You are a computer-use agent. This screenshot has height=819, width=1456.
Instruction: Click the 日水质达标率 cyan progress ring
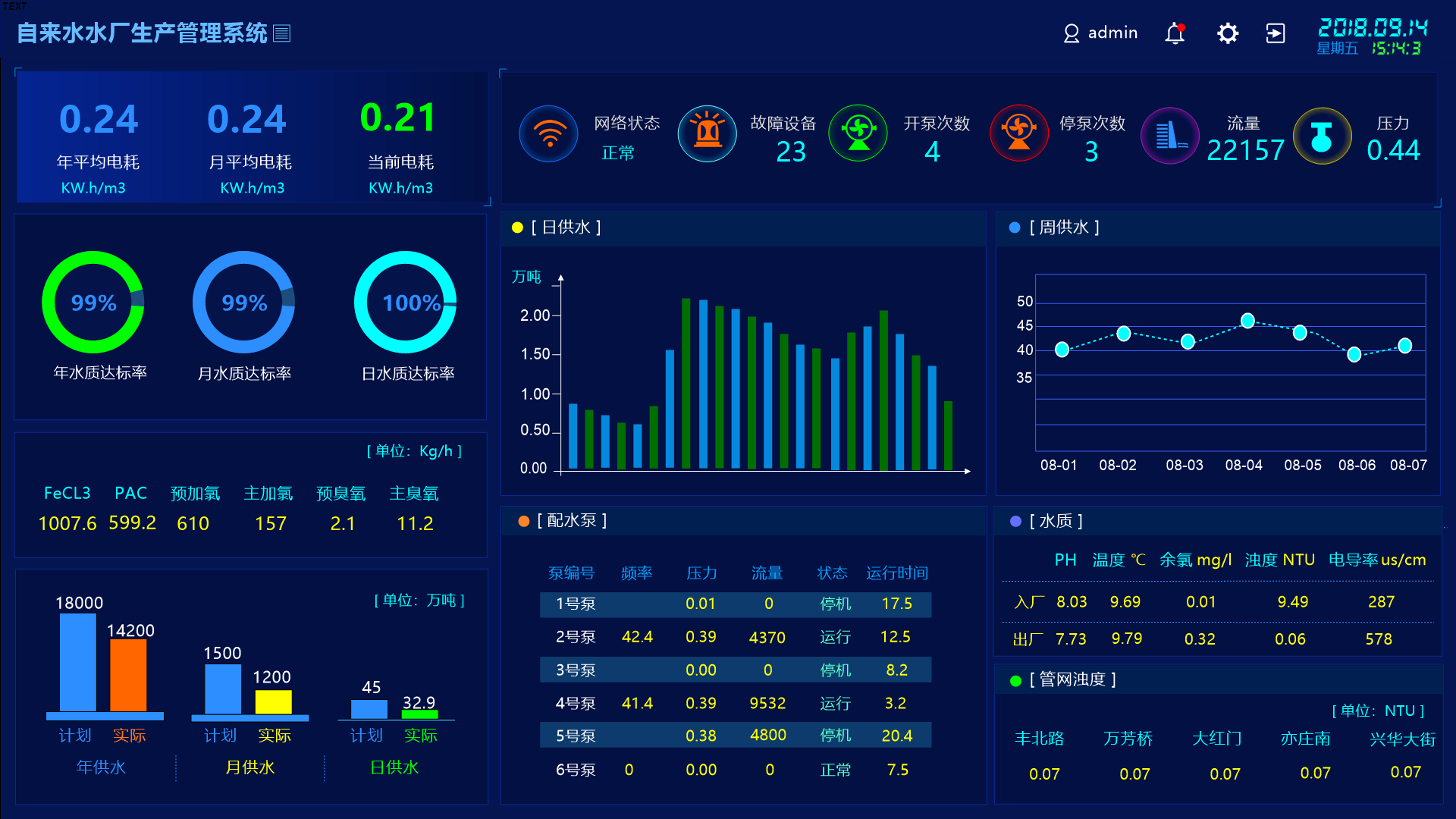[x=406, y=303]
